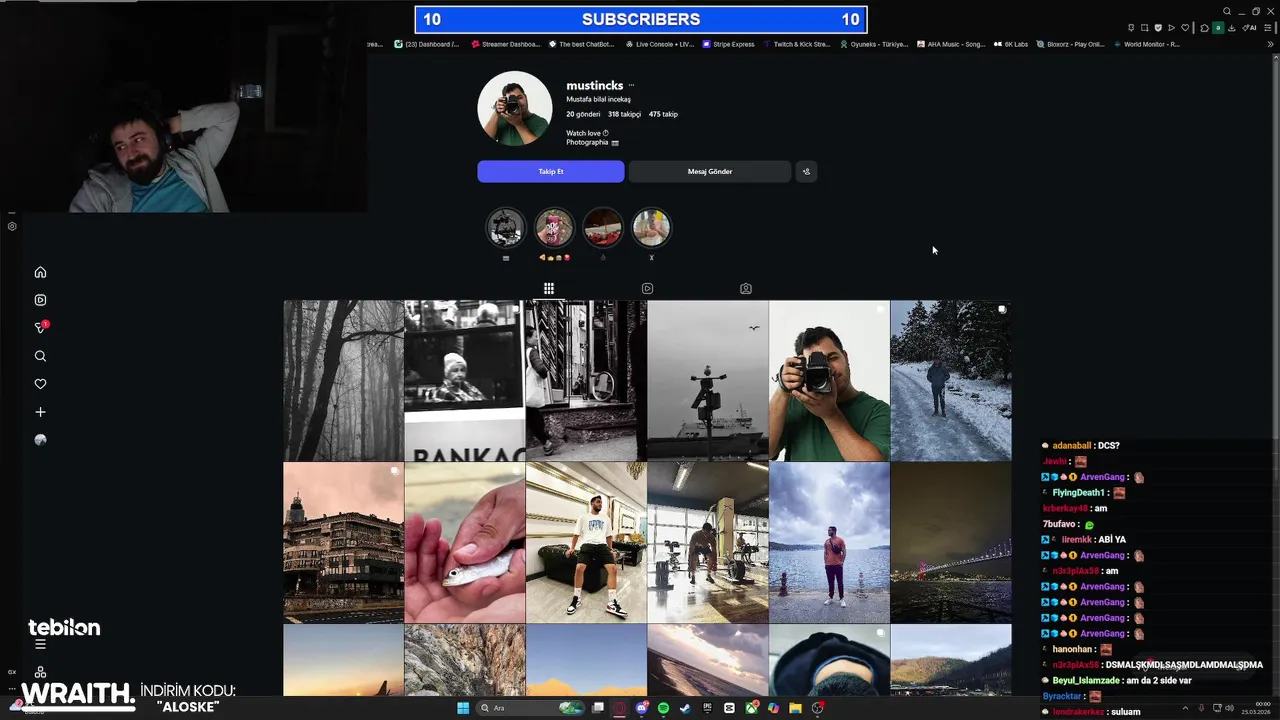Open the 6K Labs bookmark

[x=1011, y=44]
